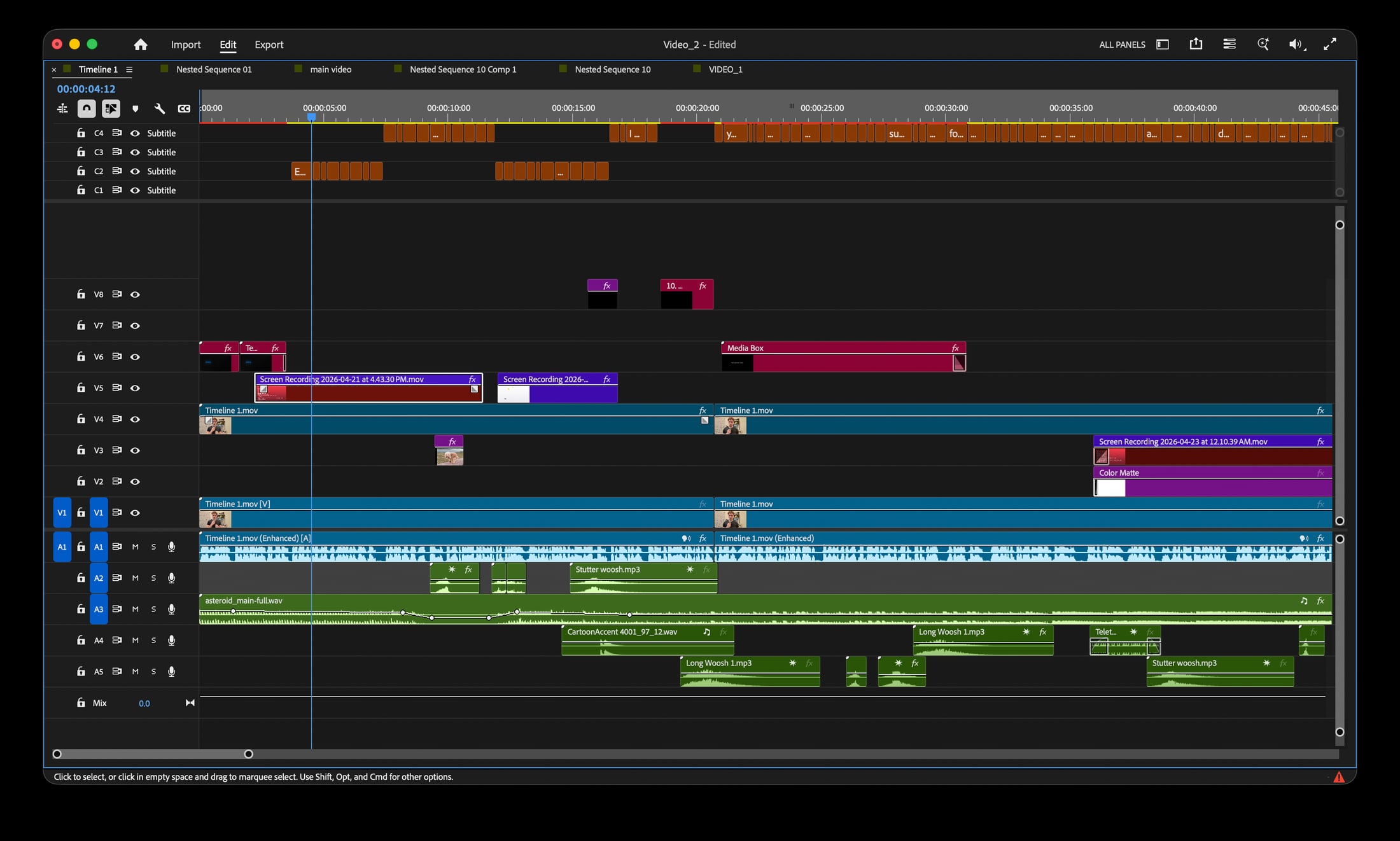
Task: Click the red warning triangle in status bar
Action: click(x=1339, y=777)
